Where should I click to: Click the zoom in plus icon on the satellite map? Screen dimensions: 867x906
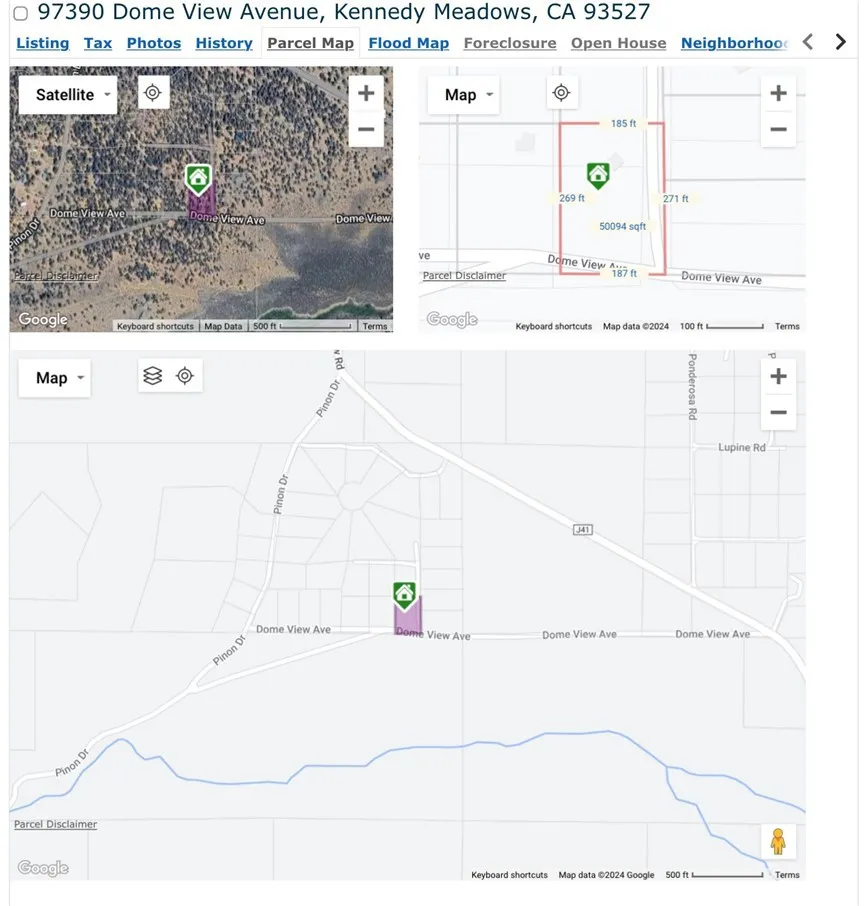366,92
